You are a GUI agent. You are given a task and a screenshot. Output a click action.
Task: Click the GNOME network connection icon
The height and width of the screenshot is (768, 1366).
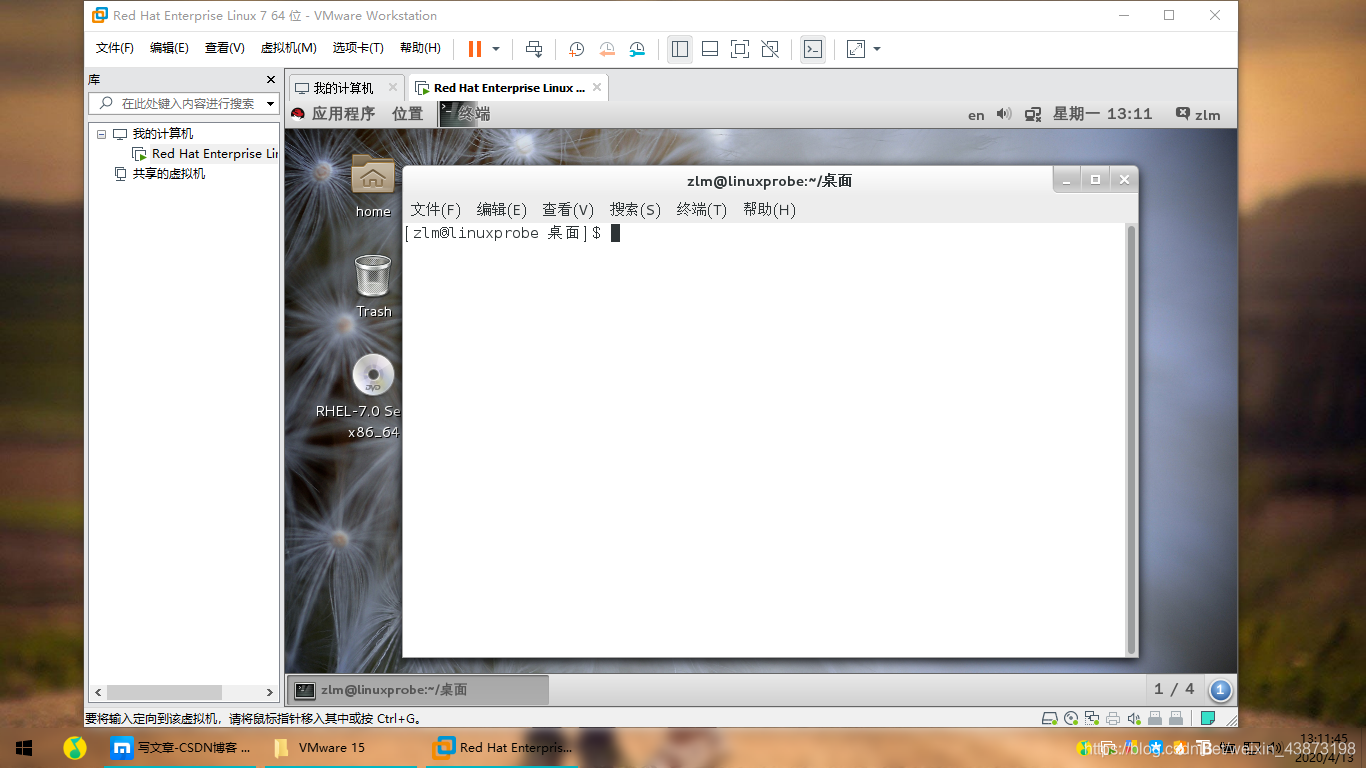pos(1034,114)
